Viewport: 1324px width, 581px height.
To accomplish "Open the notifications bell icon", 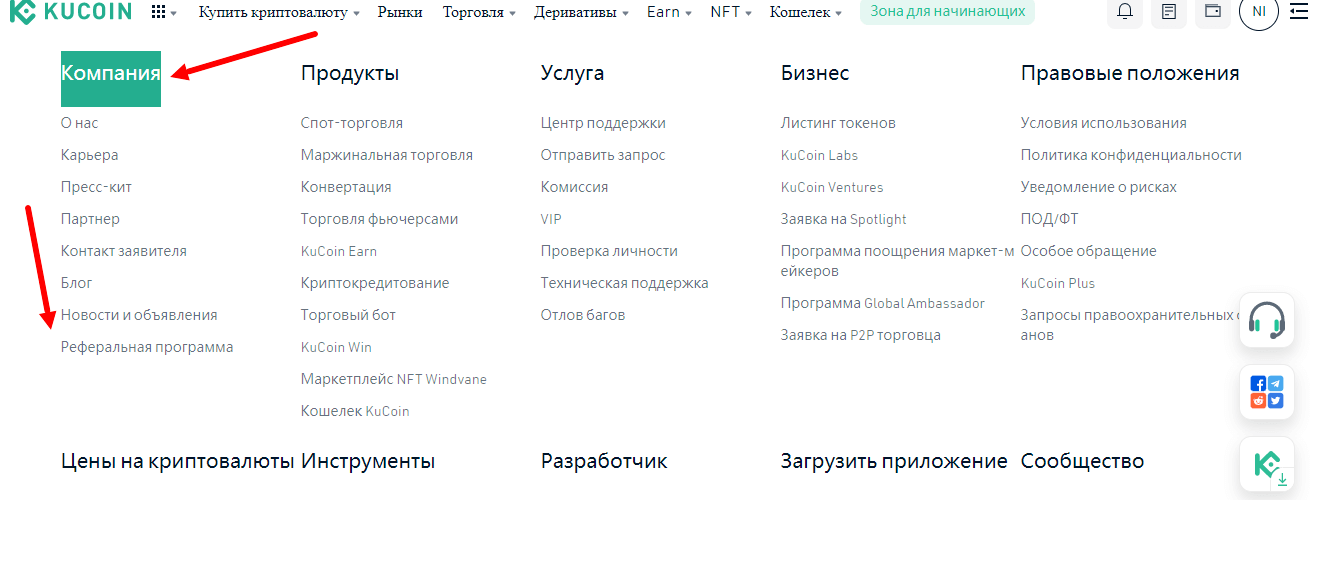I will pos(1125,12).
